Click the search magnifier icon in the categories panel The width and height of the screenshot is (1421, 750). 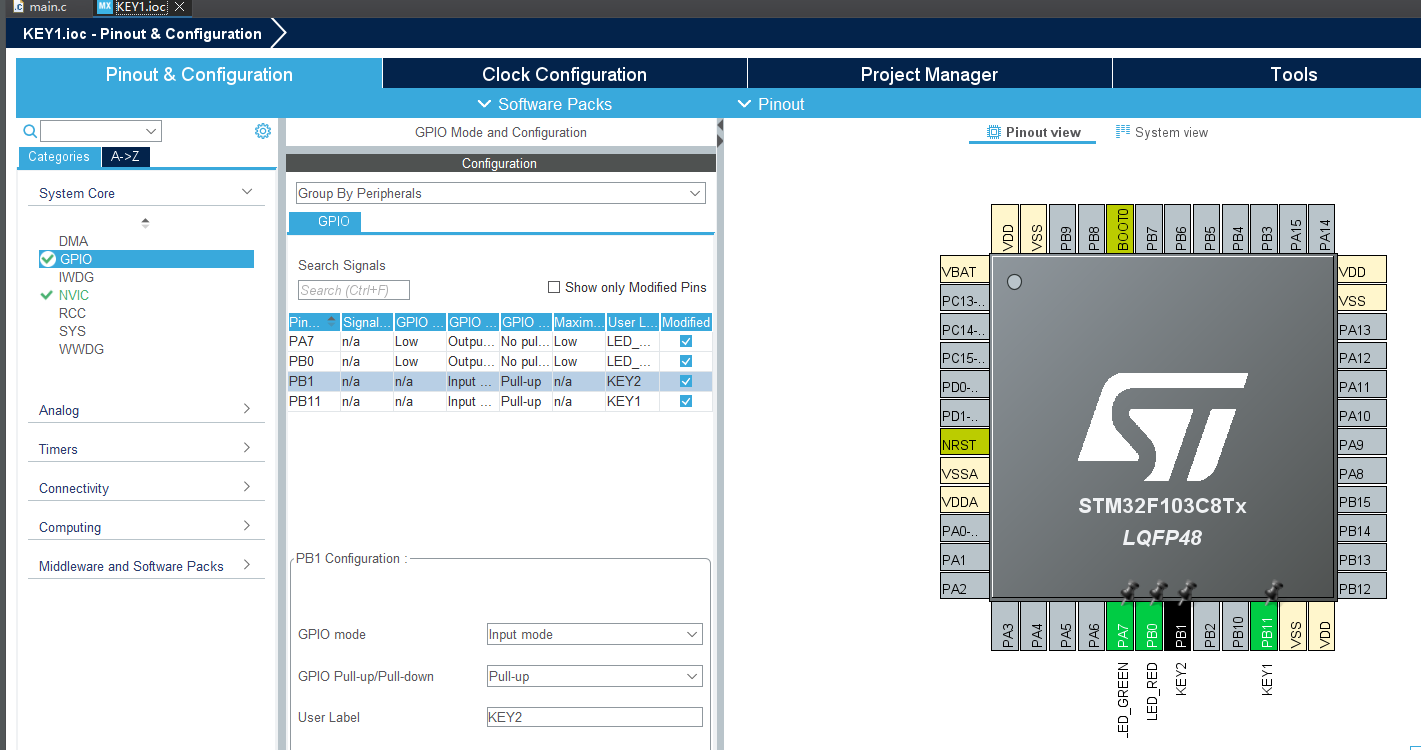tap(30, 131)
